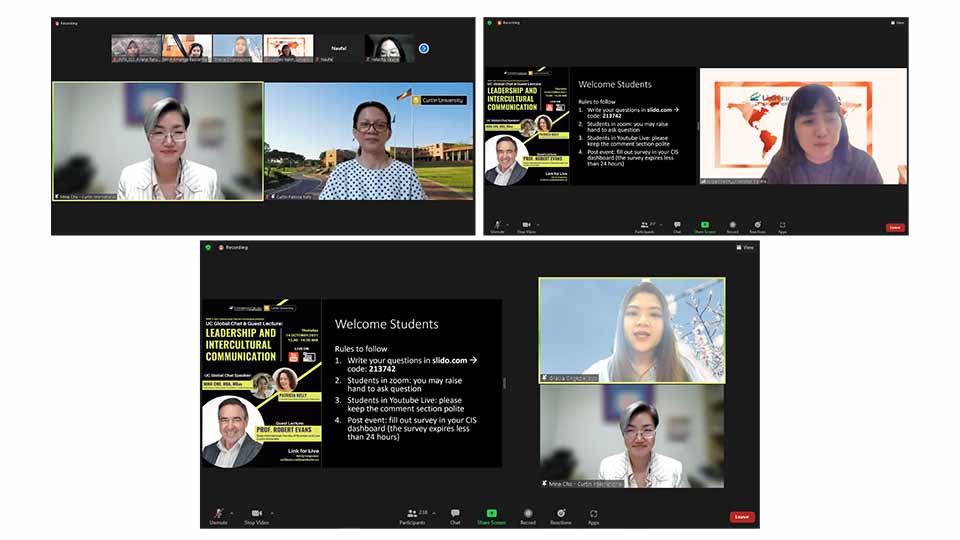Click Recording indicator in the top-left window

[x=67, y=23]
